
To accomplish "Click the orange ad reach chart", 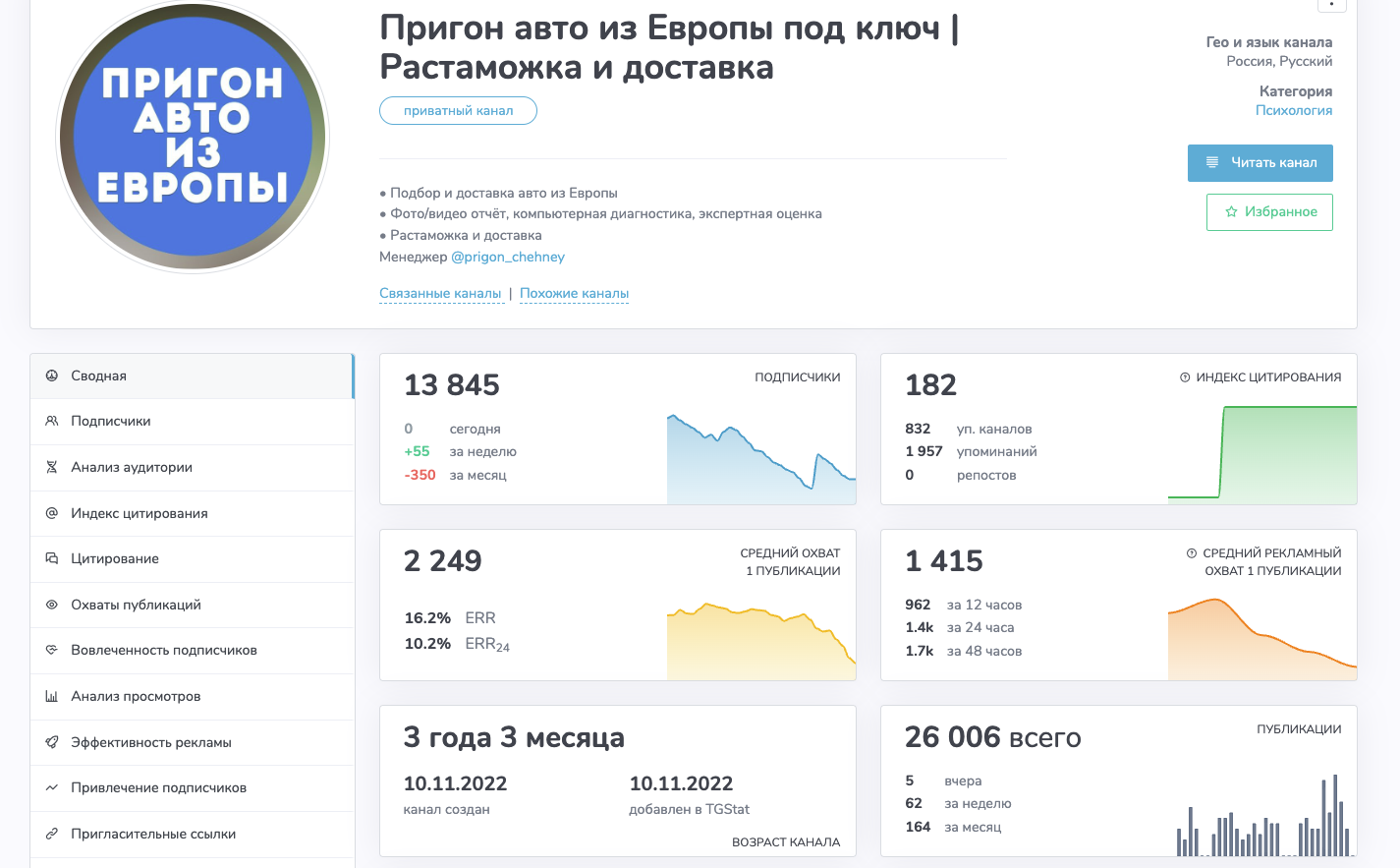I will coord(1262,639).
